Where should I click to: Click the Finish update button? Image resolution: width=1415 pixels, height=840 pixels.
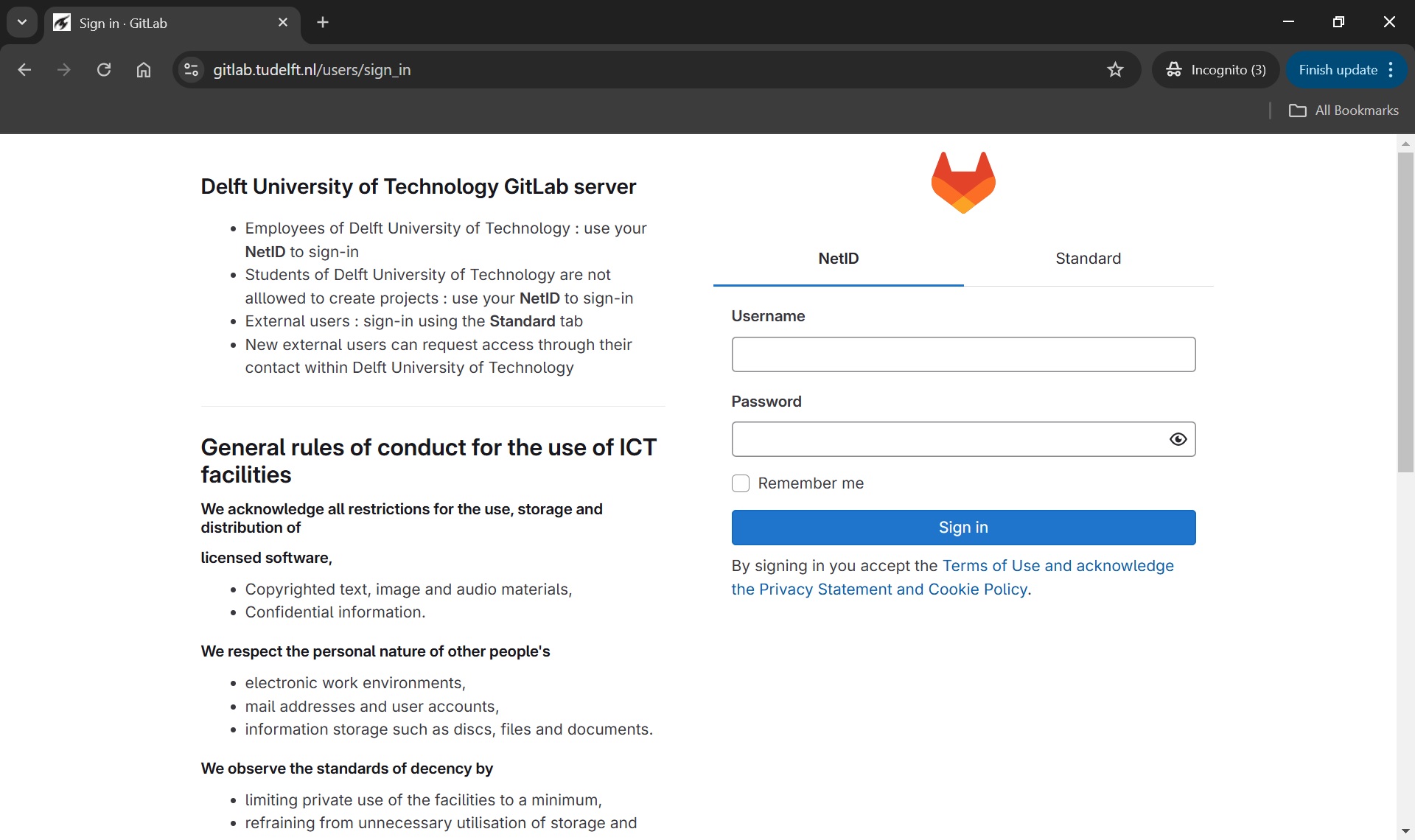[1338, 70]
